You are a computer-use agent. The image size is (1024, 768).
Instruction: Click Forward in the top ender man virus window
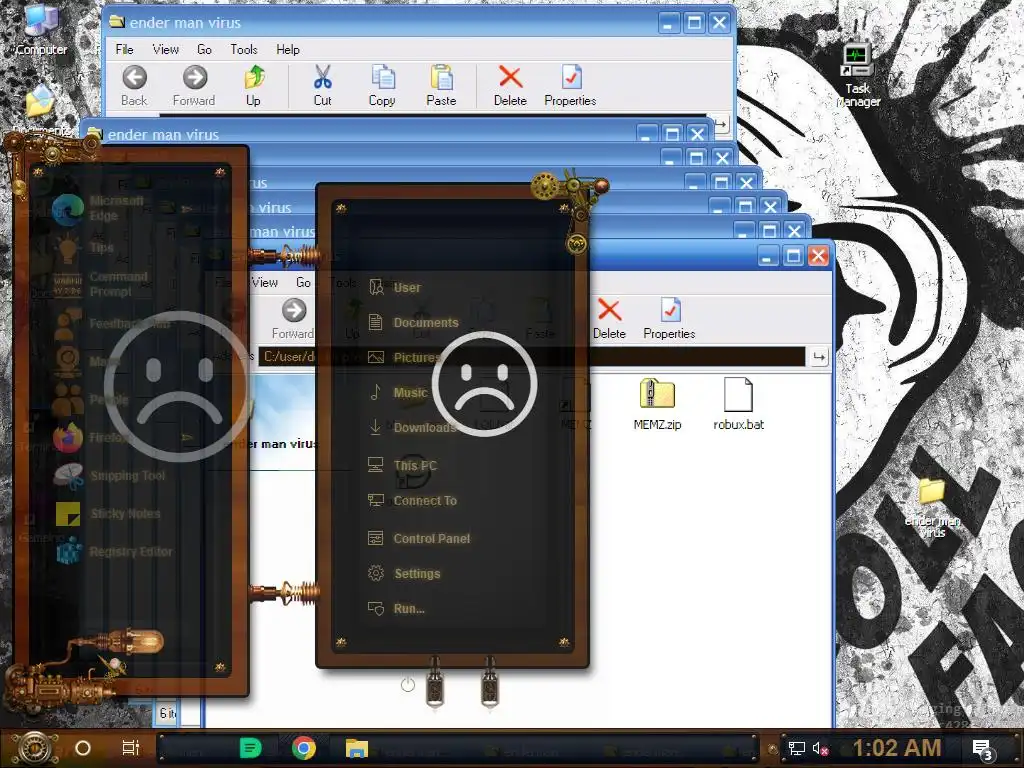[194, 86]
